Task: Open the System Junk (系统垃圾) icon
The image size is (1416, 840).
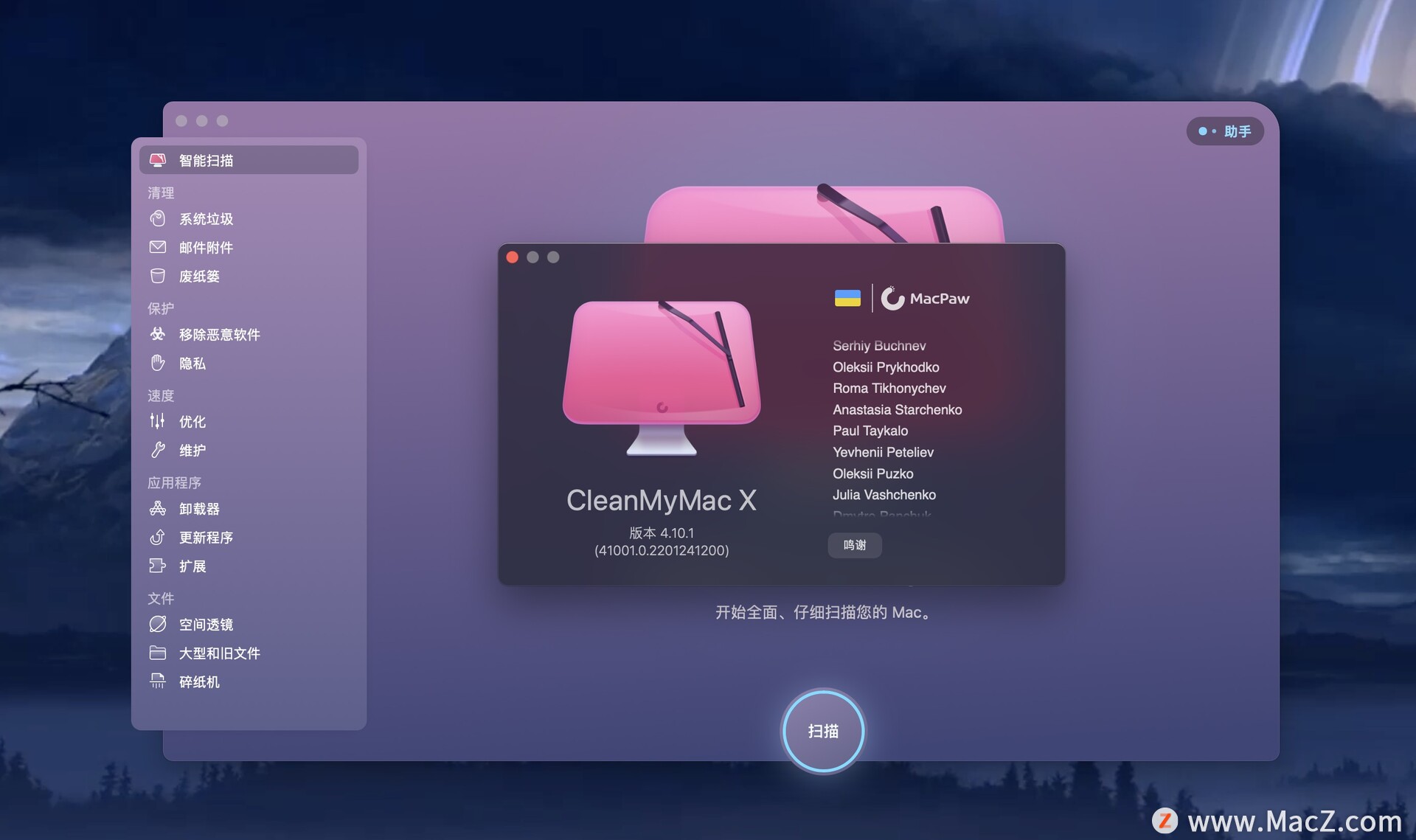Action: [157, 218]
